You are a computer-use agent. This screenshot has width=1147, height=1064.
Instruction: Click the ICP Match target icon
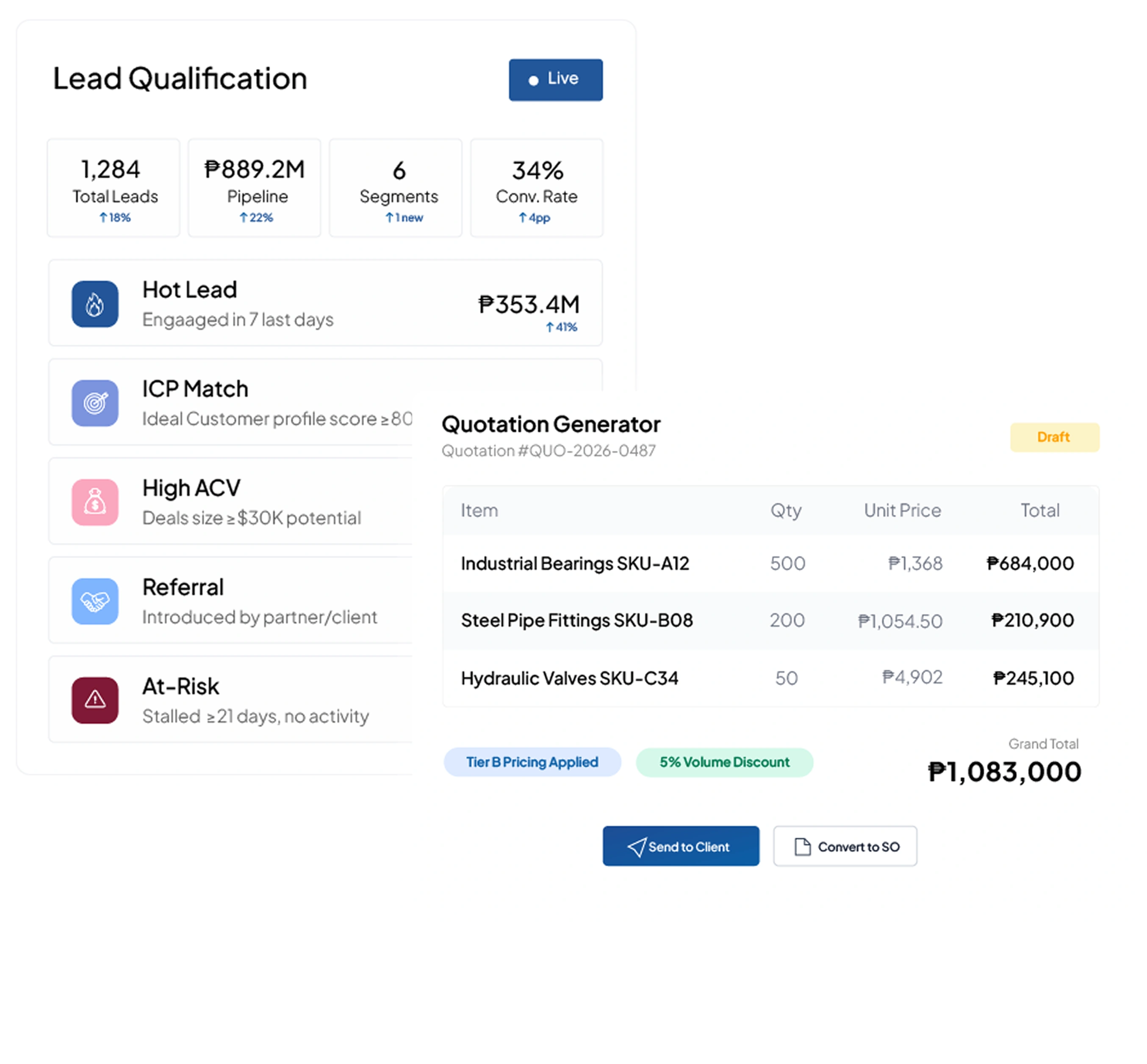click(95, 402)
